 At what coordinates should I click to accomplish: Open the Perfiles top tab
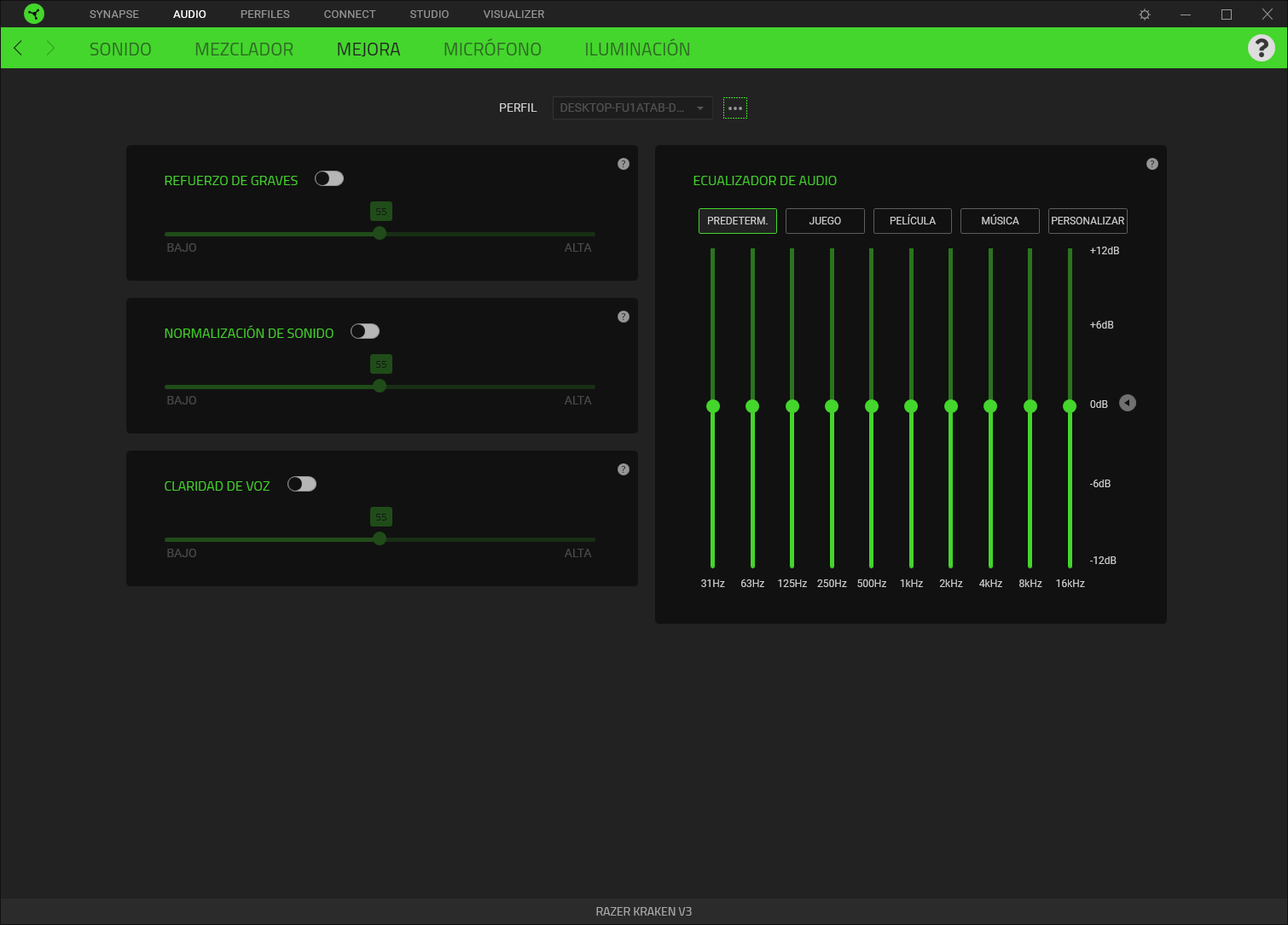pos(265,15)
